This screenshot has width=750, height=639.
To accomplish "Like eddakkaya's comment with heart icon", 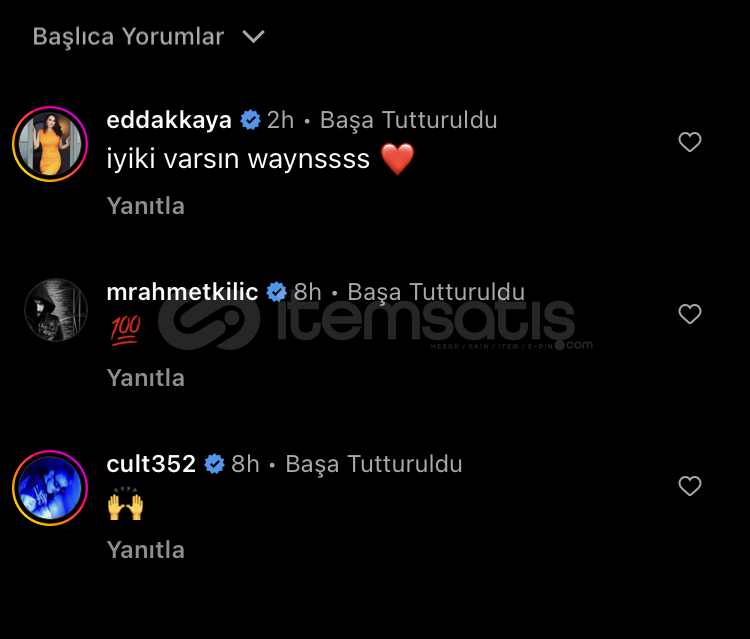I will (x=690, y=142).
